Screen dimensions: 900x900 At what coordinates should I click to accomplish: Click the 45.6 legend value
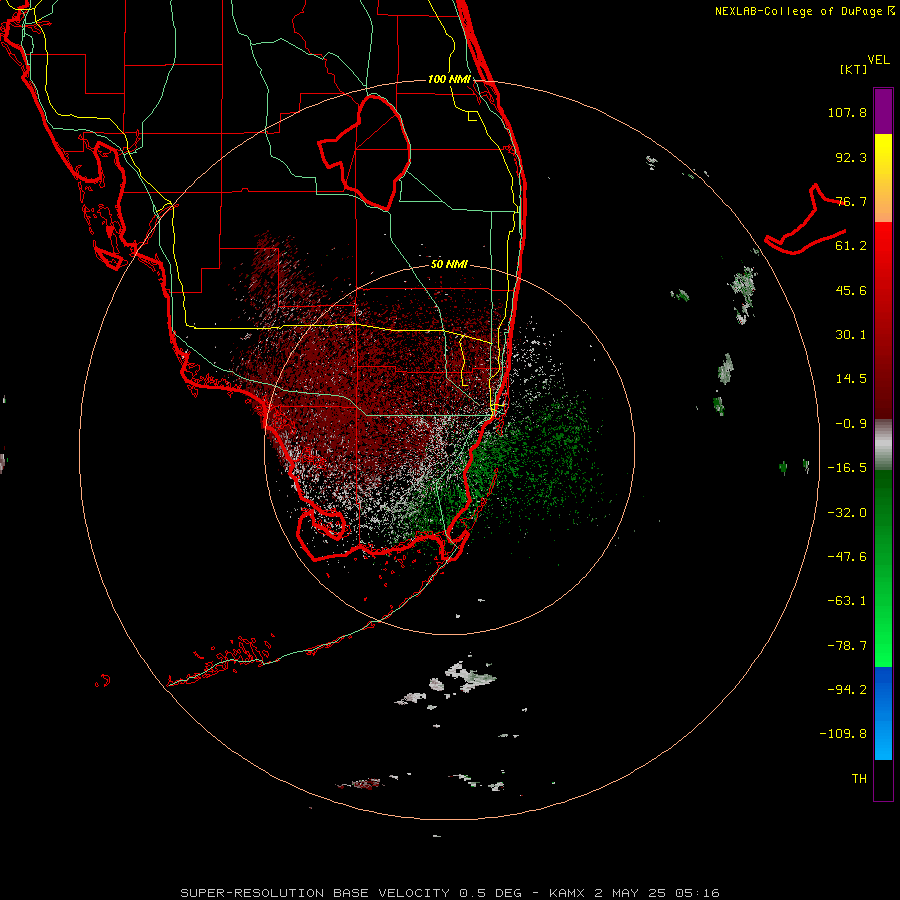851,290
